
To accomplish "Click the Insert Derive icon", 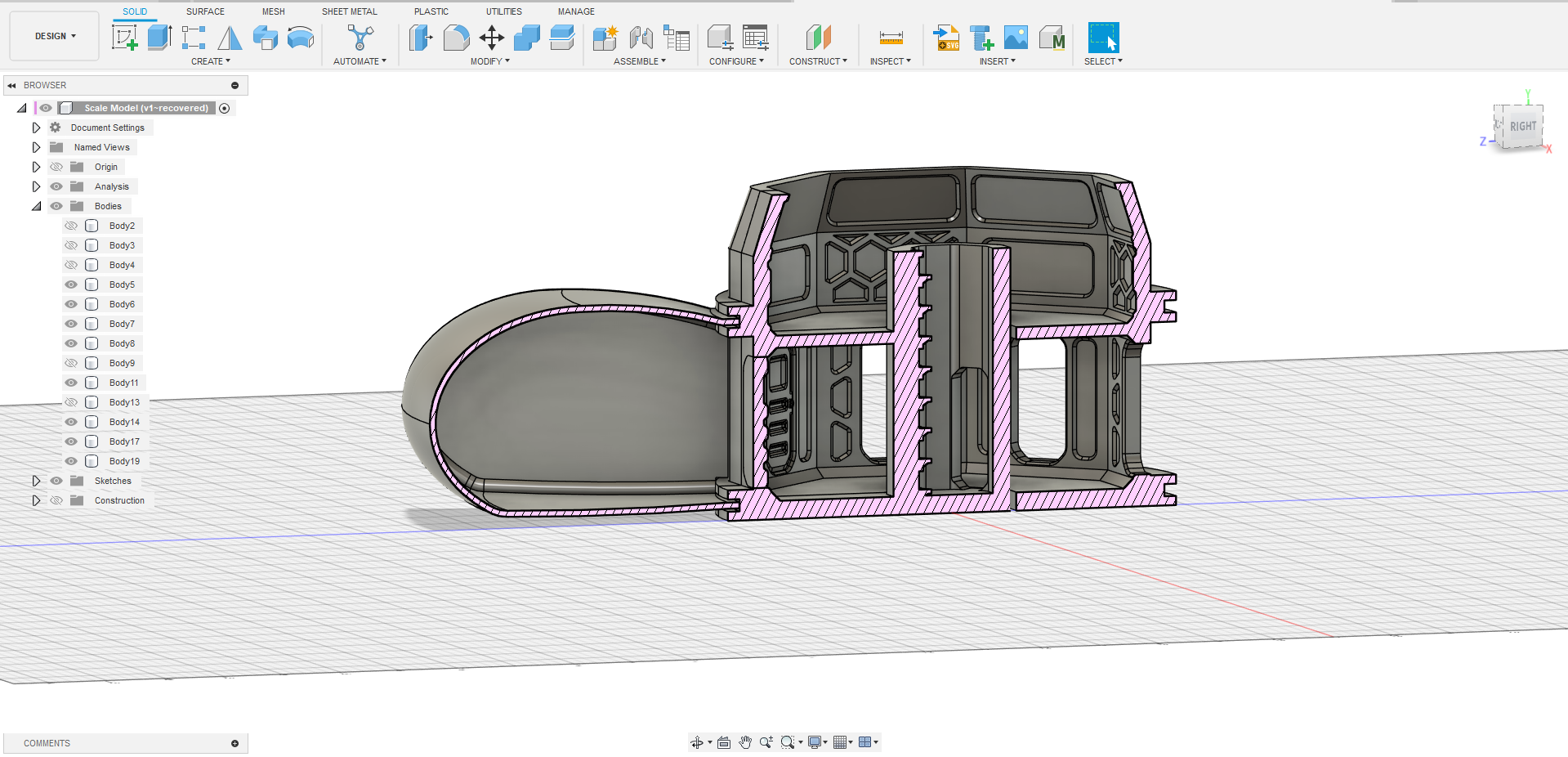I will click(981, 38).
